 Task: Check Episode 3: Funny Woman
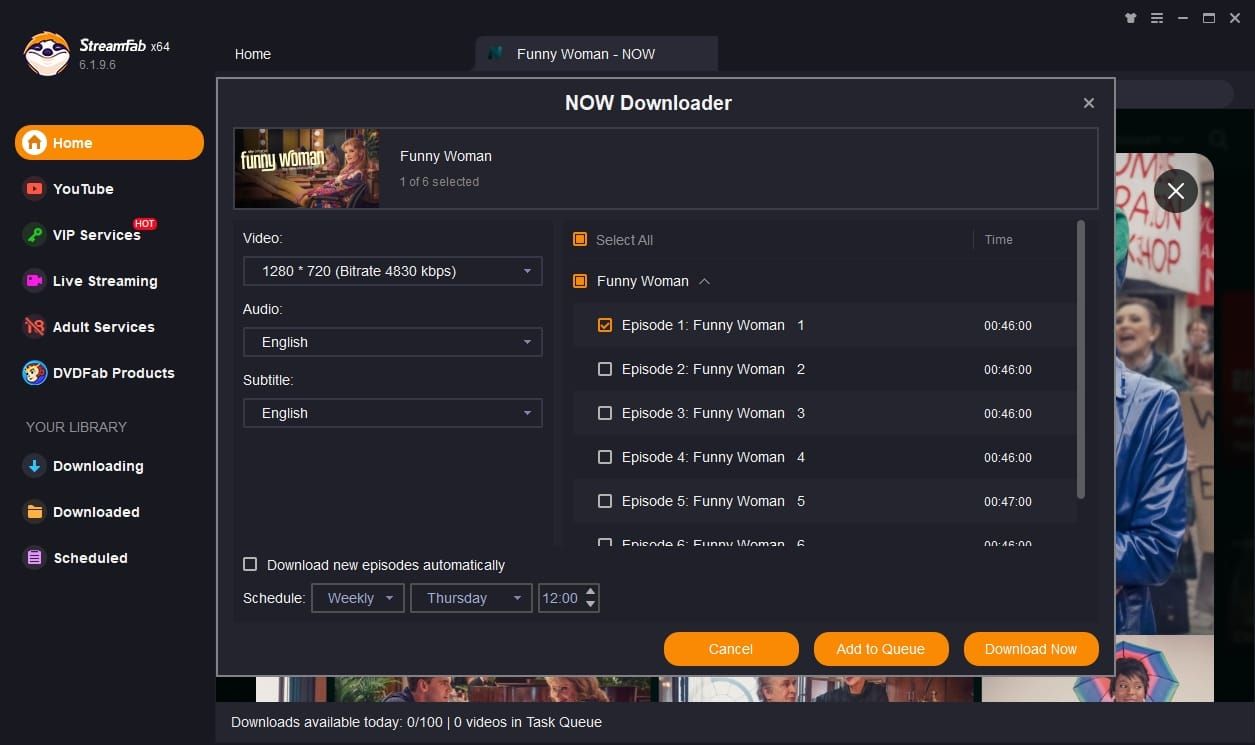point(605,413)
